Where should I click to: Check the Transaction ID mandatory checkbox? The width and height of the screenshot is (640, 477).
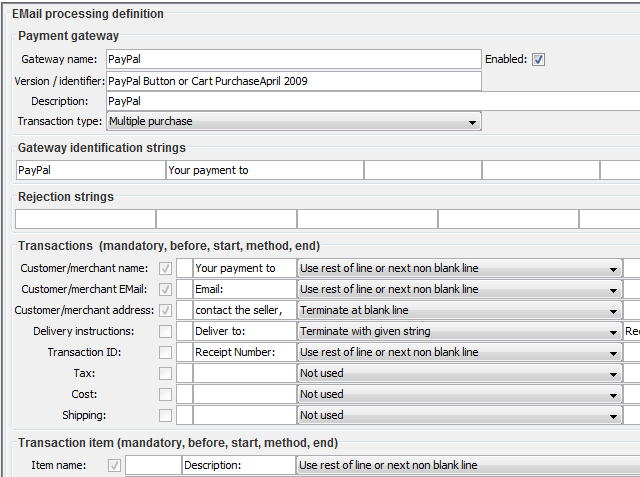165,352
